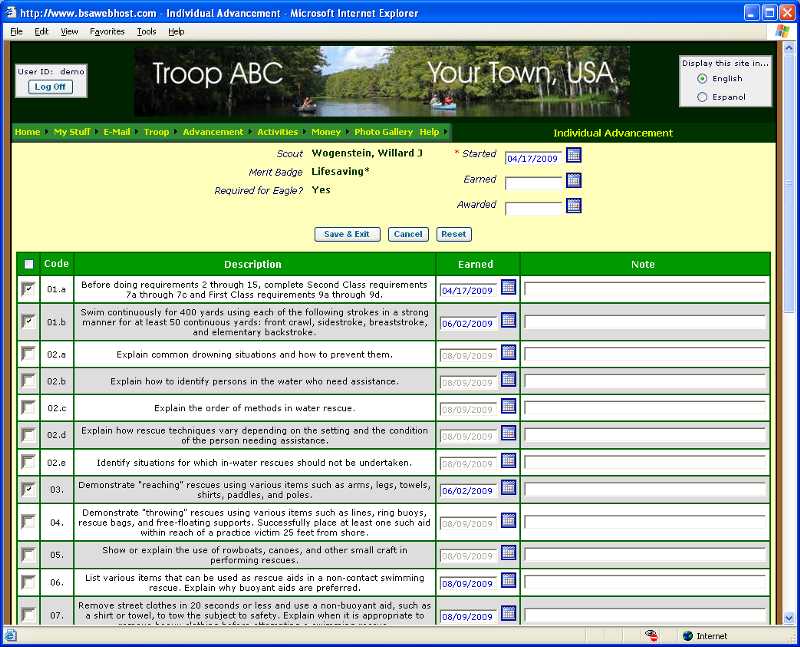
Task: Open calendar icon for requirement 02.b
Action: pyautogui.click(x=508, y=379)
